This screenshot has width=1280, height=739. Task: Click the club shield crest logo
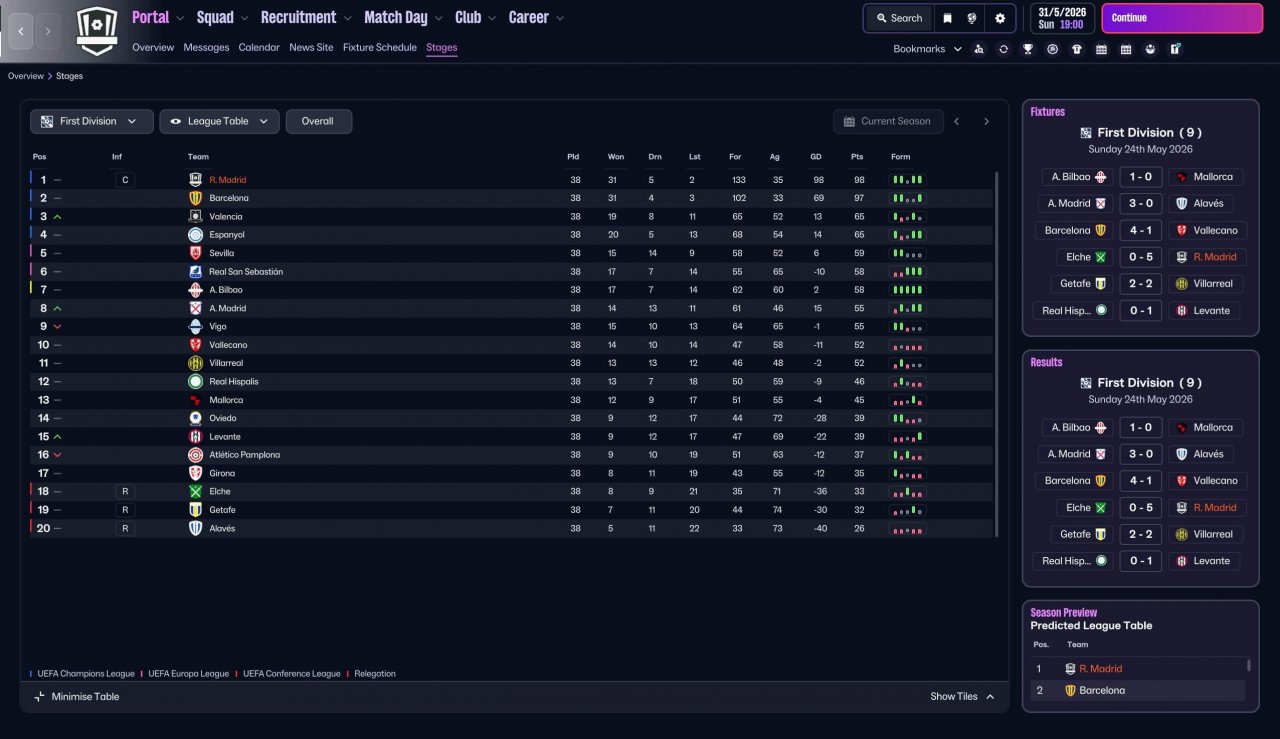[x=97, y=31]
